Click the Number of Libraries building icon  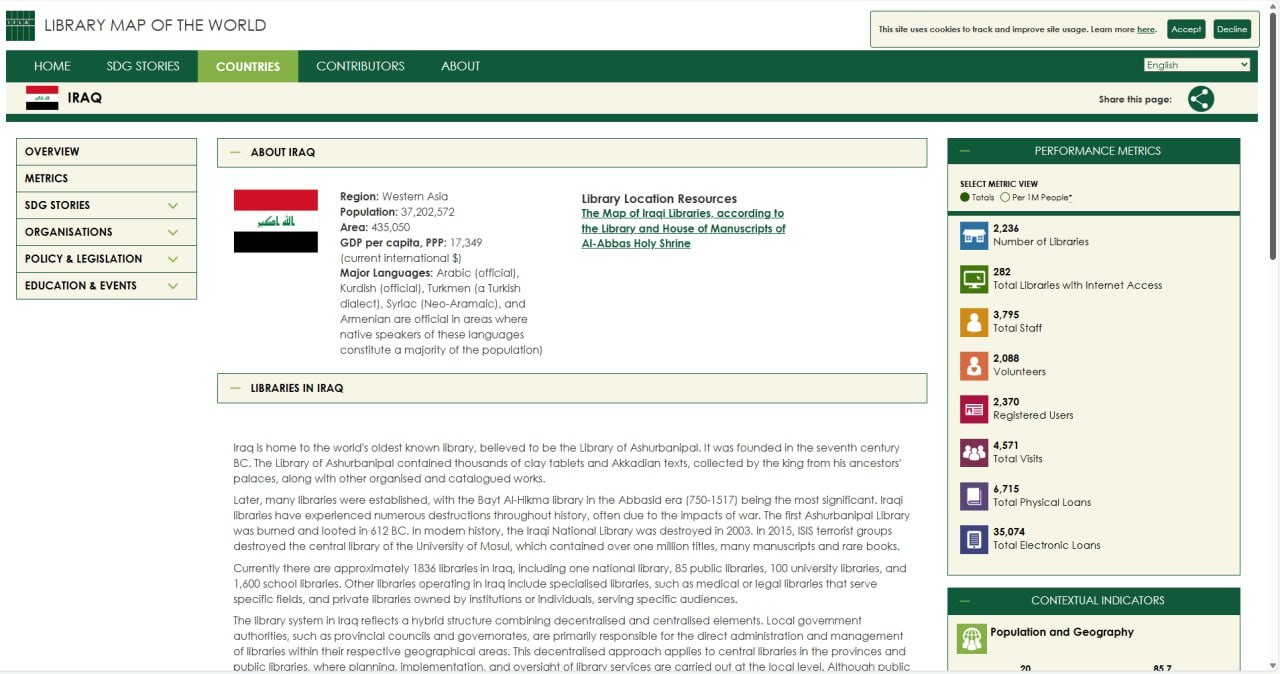974,236
